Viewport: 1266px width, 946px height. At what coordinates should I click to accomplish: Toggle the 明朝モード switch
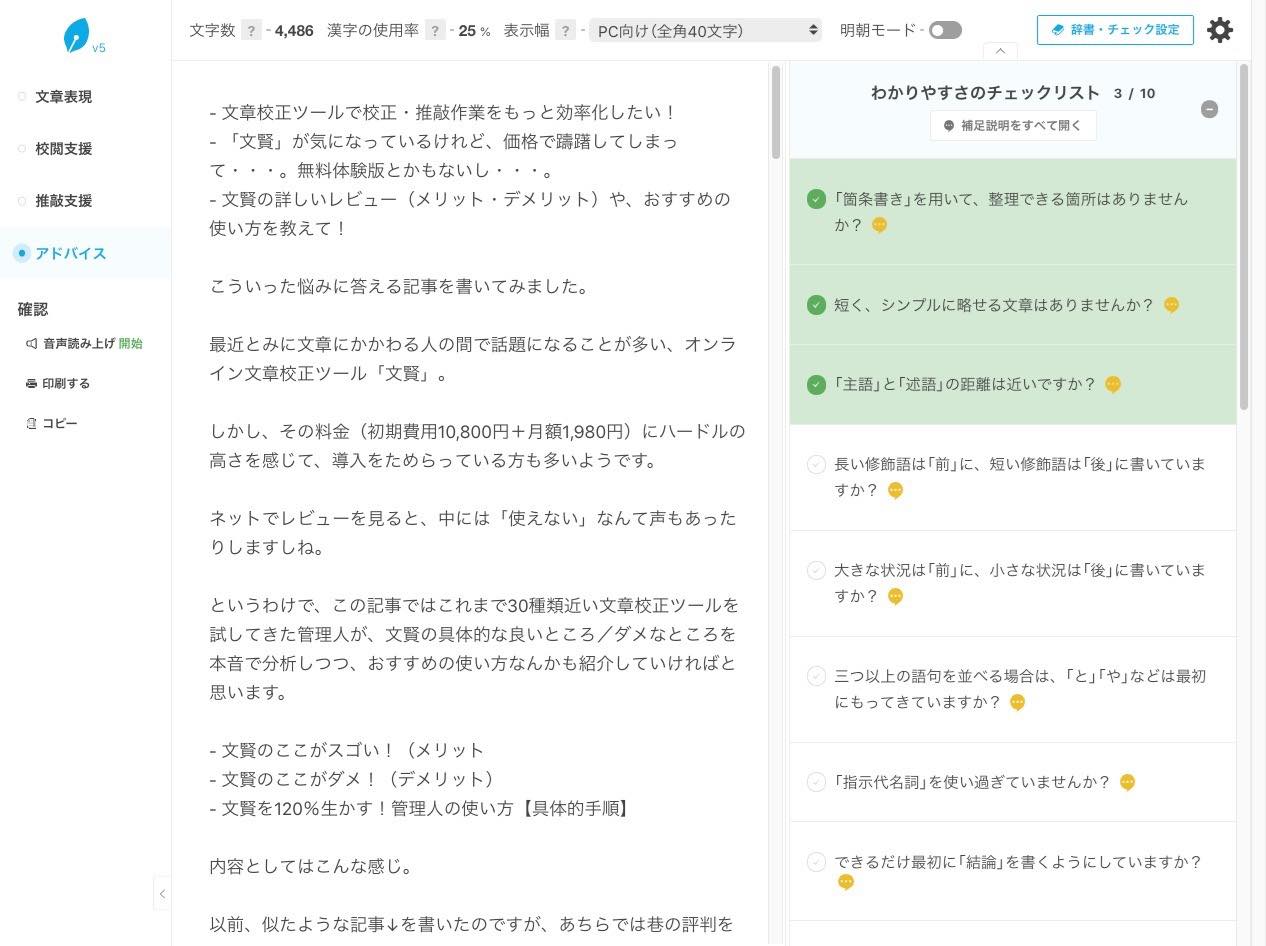pyautogui.click(x=945, y=30)
